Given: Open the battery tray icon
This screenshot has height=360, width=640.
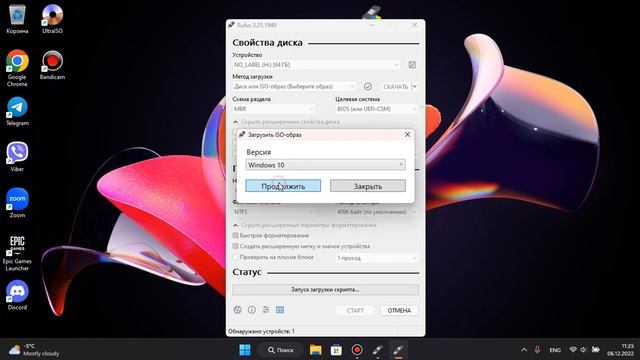Looking at the screenshot, I should (x=596, y=350).
